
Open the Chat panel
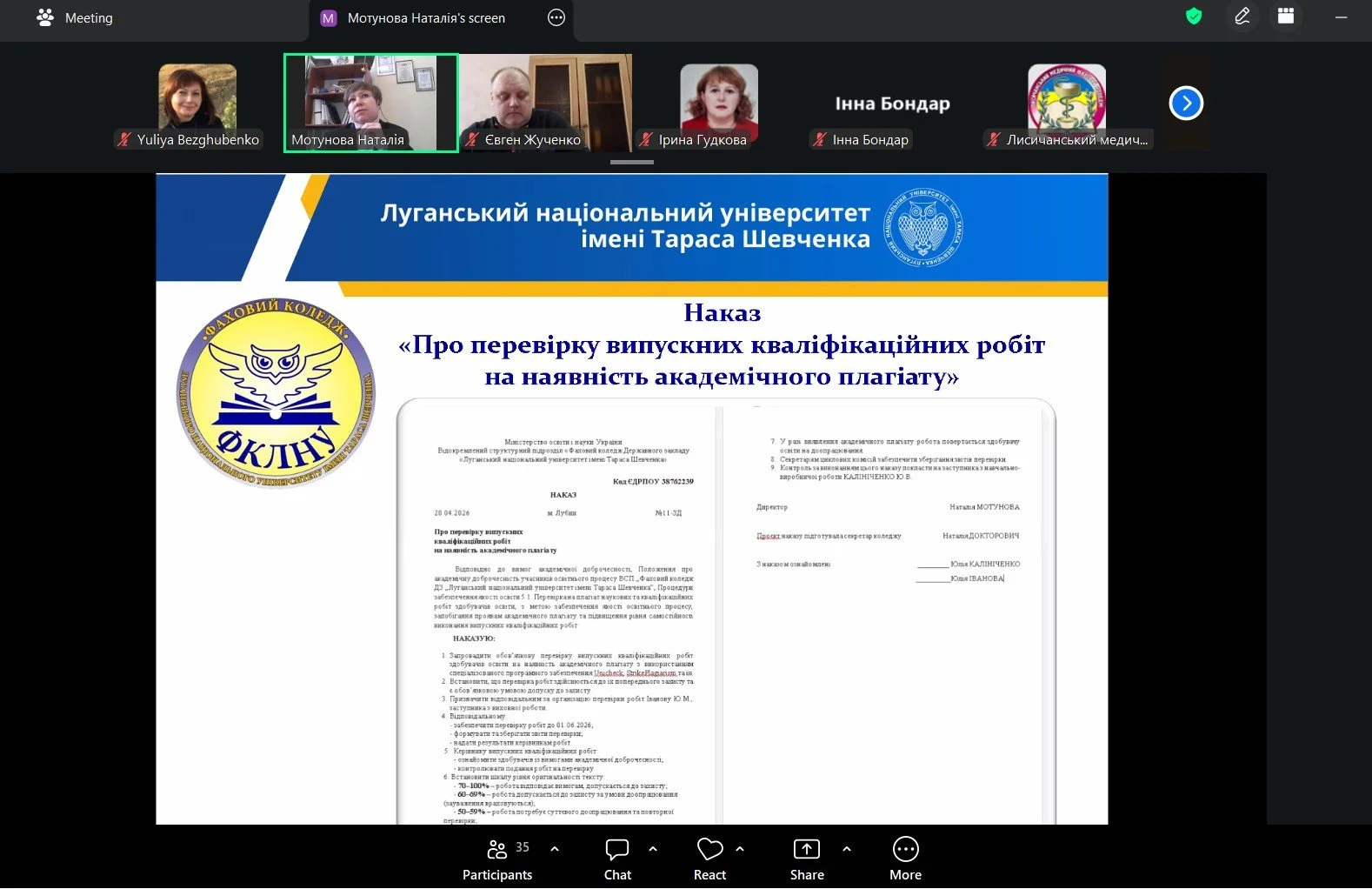coord(617,859)
